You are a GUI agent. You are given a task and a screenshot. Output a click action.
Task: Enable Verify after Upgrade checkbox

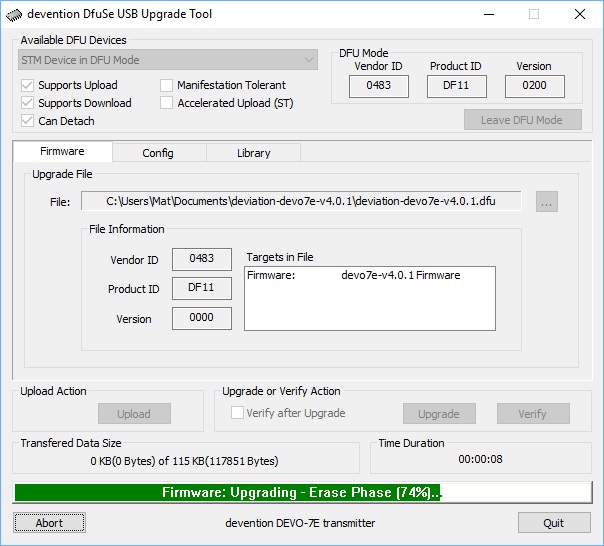[237, 413]
